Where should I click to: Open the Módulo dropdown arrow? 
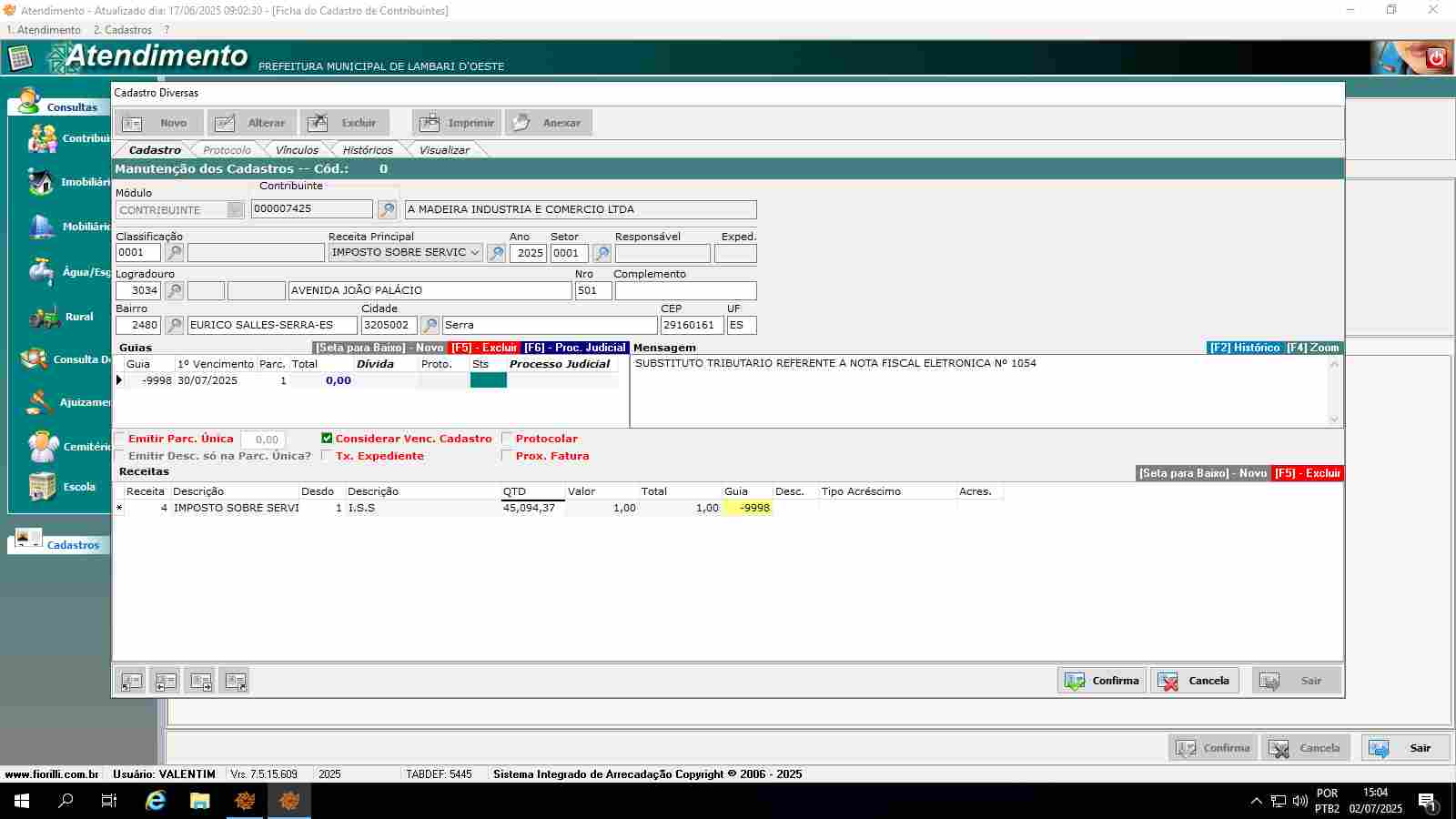[x=236, y=210]
